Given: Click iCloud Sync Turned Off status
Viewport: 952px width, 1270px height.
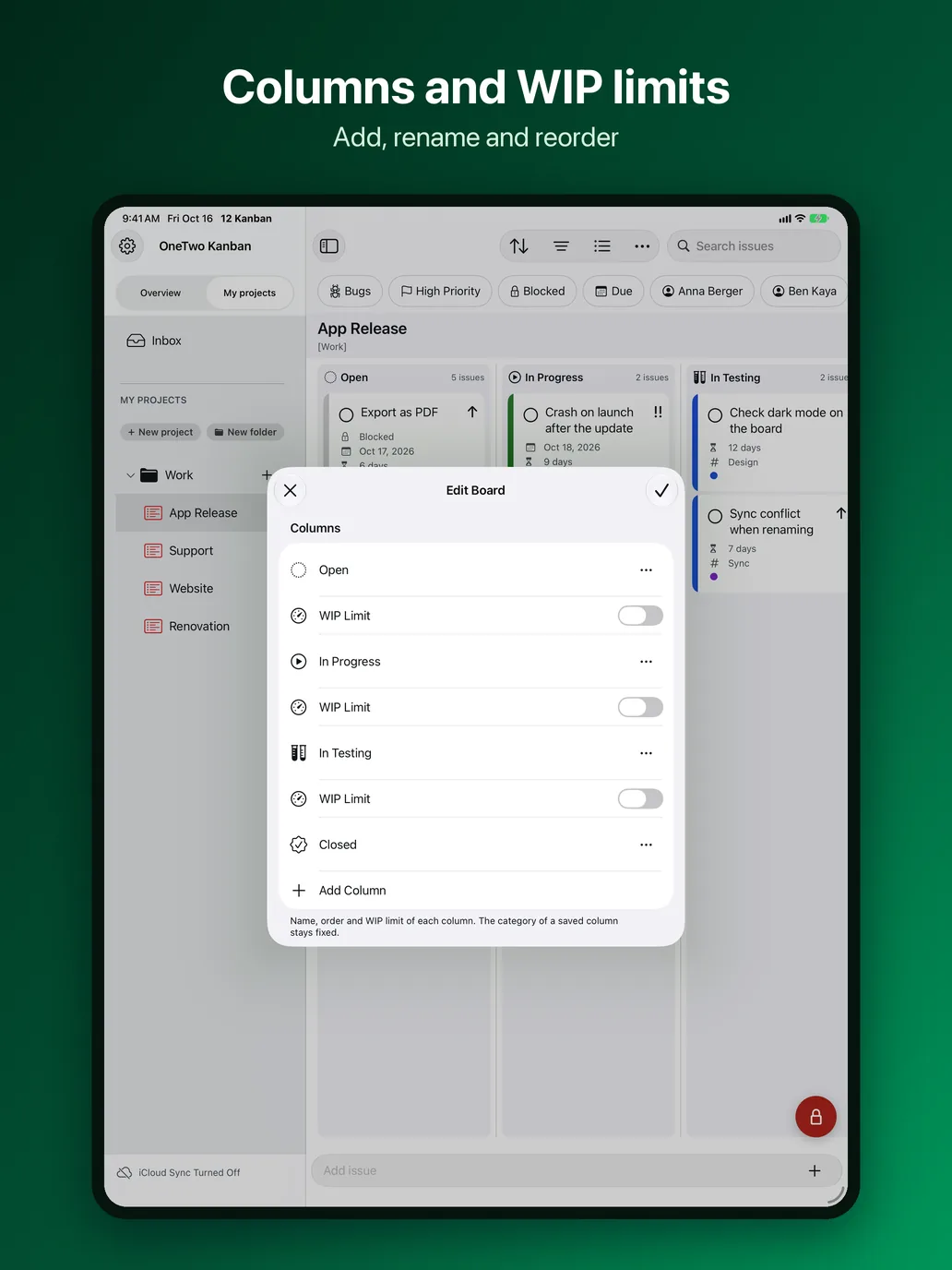Looking at the screenshot, I should (179, 1173).
